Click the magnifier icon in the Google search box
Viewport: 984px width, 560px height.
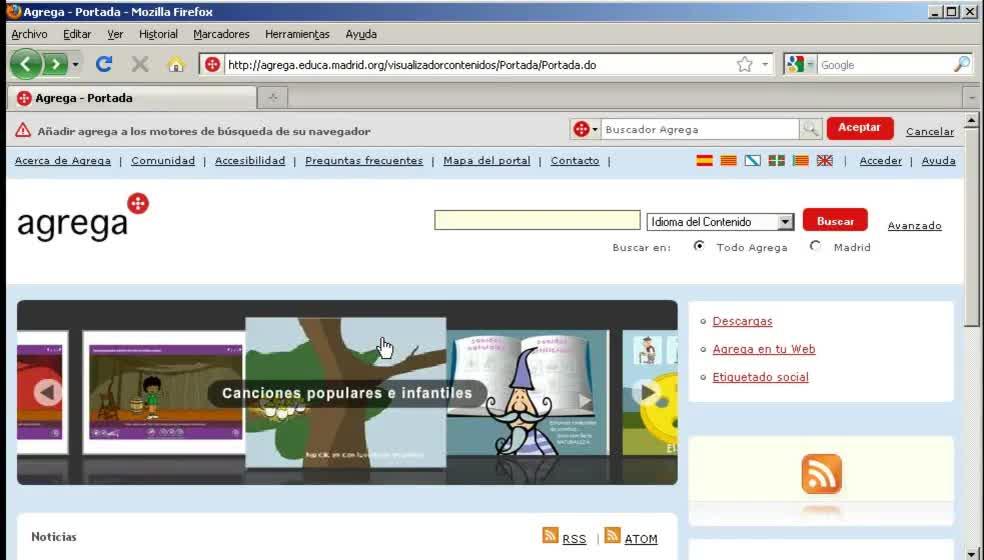[961, 64]
